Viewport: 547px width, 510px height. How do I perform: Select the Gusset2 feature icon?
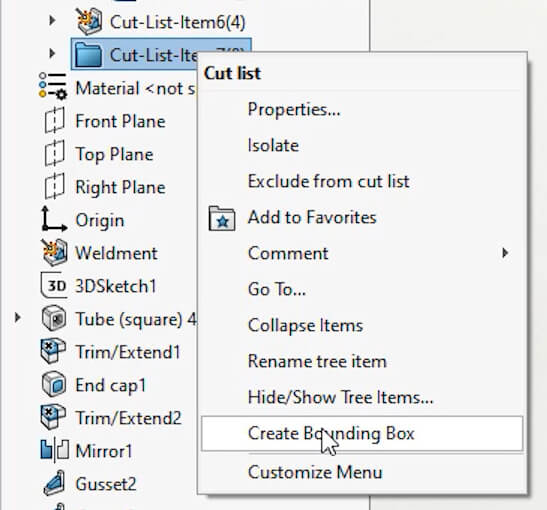pyautogui.click(x=54, y=483)
